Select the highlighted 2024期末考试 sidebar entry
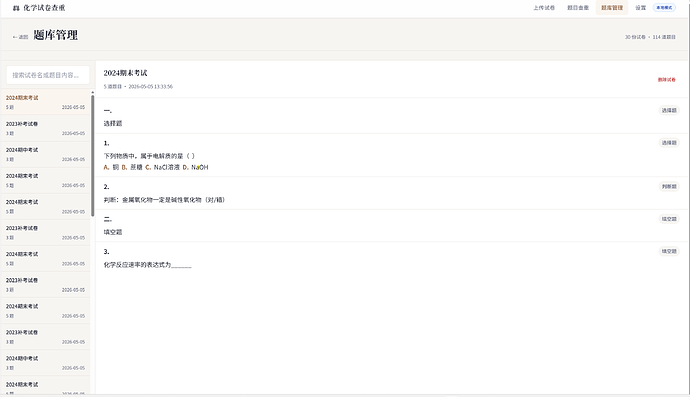Viewport: 690px width, 397px height. click(x=46, y=102)
